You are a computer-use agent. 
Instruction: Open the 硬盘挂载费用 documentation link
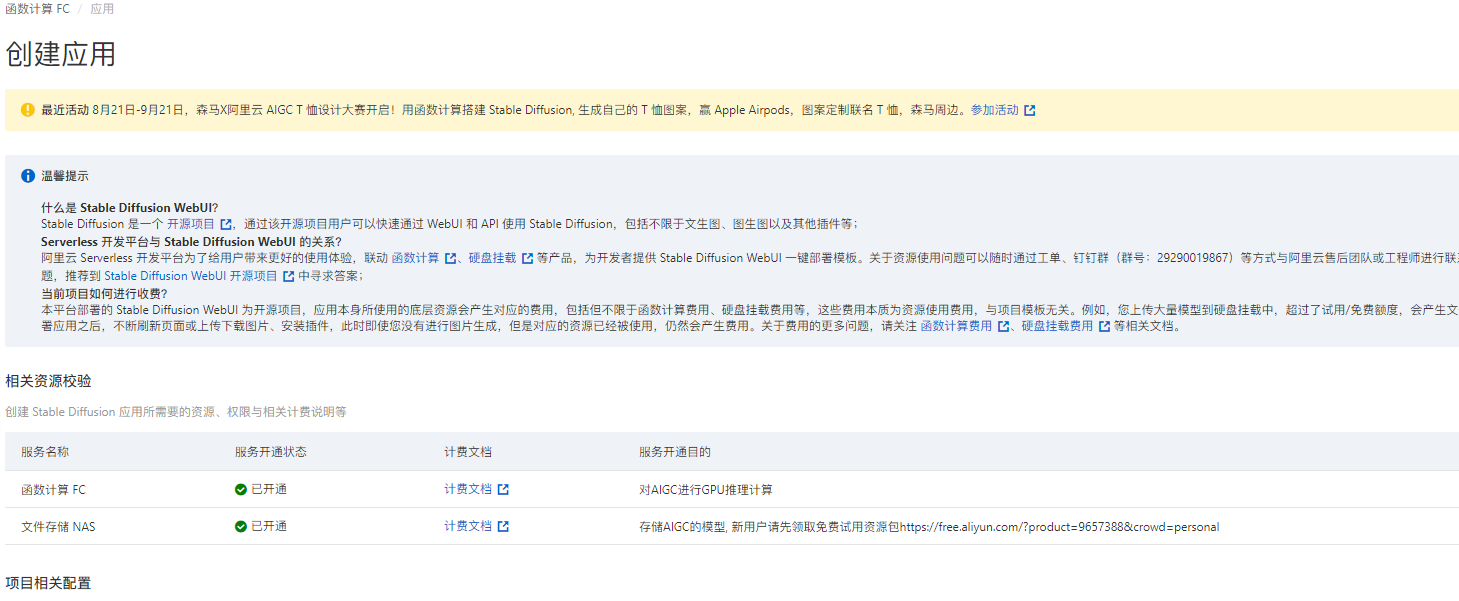[1057, 326]
